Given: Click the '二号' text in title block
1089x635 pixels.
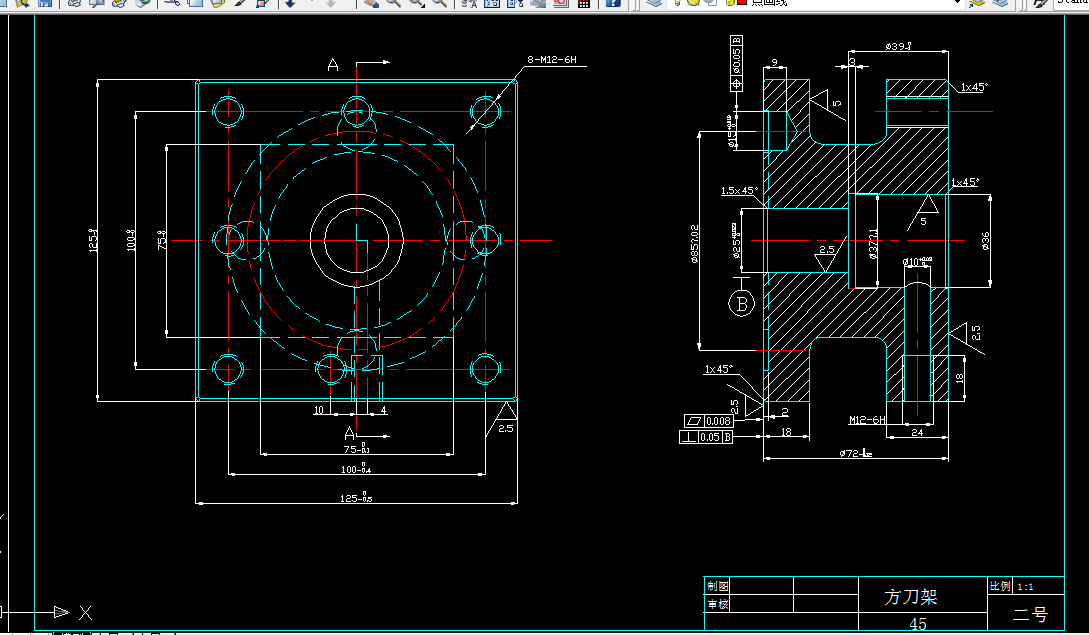Looking at the screenshot, I should click(1030, 614).
